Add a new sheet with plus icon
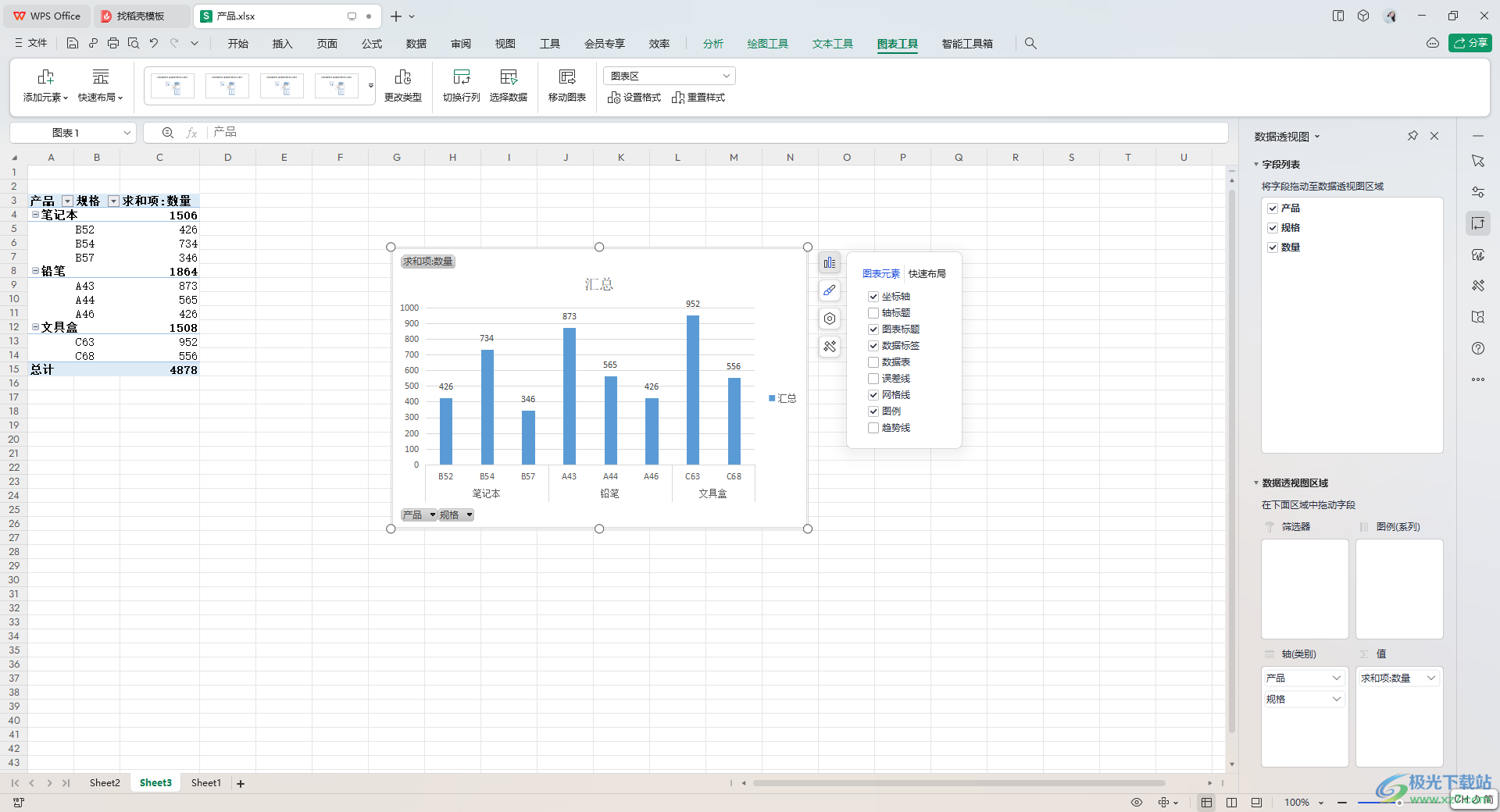Image resolution: width=1500 pixels, height=812 pixels. tap(241, 783)
